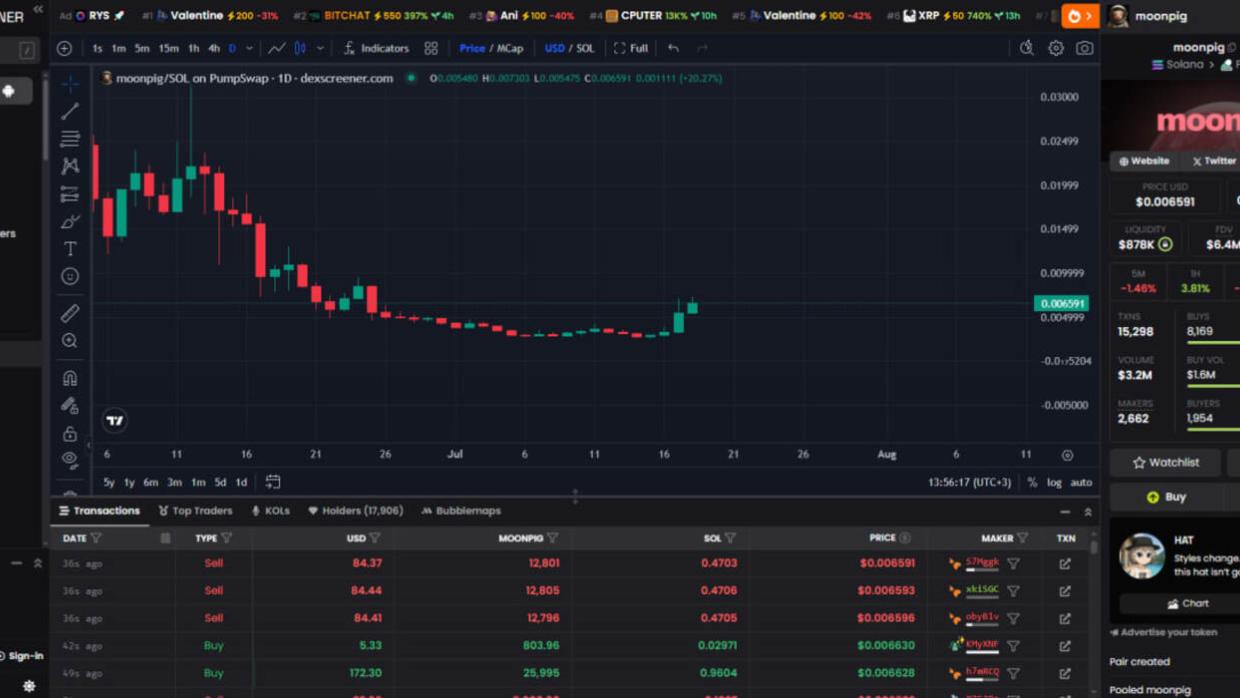The image size is (1240, 698).
Task: Filter by maker KMyXNF
Action: click(x=1013, y=646)
